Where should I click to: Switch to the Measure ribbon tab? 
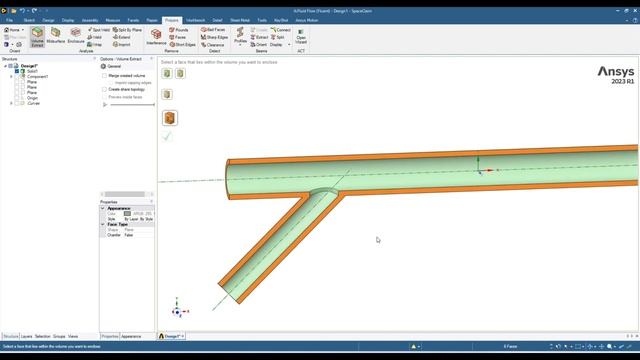(113, 20)
